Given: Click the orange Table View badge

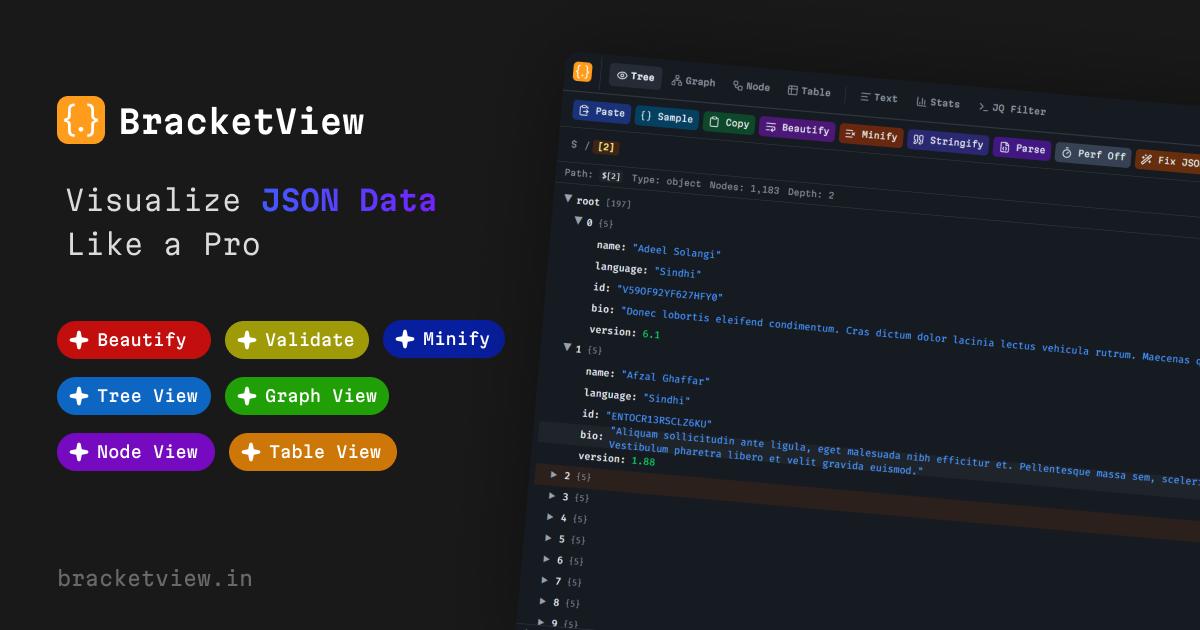Looking at the screenshot, I should pyautogui.click(x=313, y=452).
